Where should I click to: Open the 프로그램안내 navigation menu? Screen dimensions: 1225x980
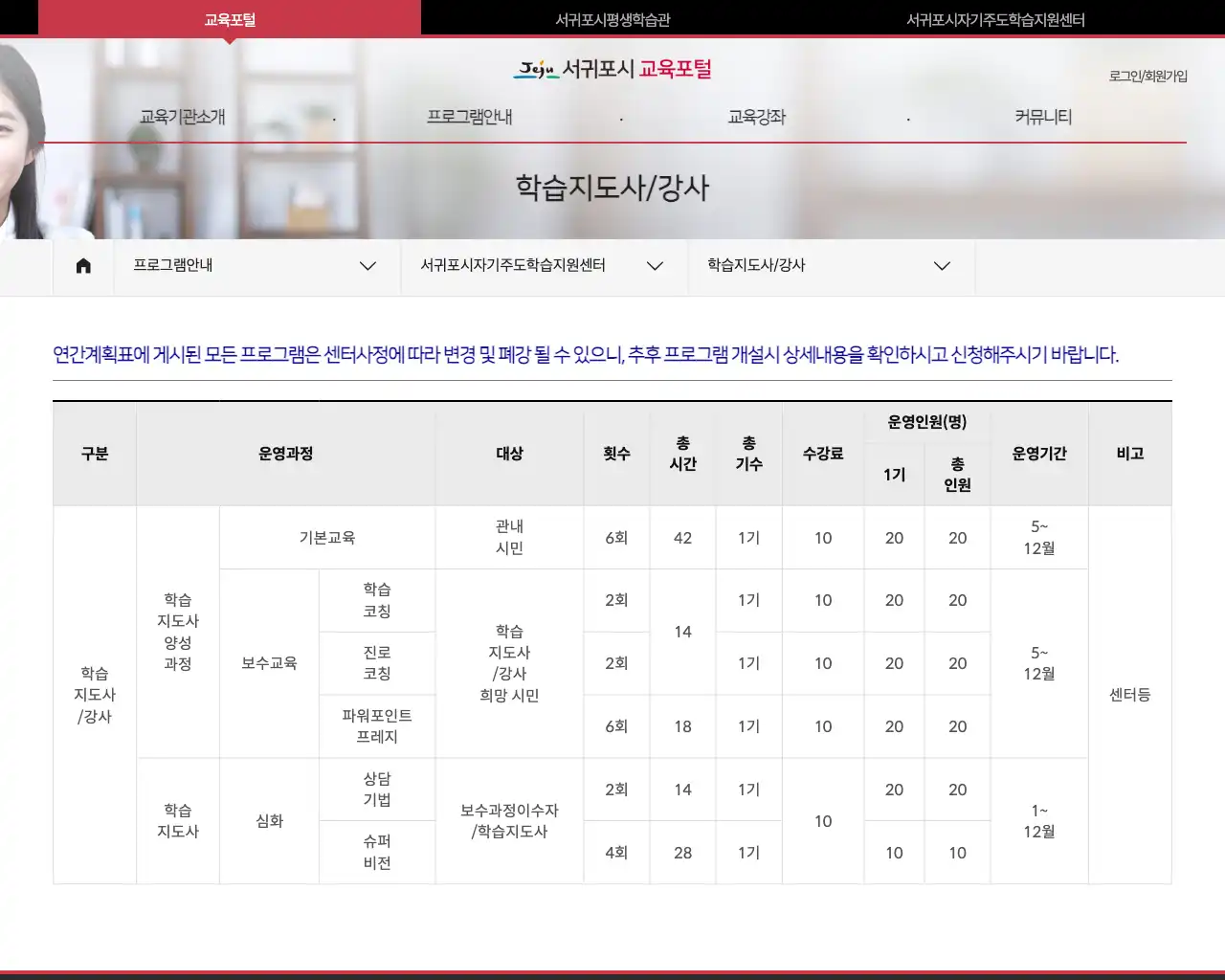coord(470,117)
